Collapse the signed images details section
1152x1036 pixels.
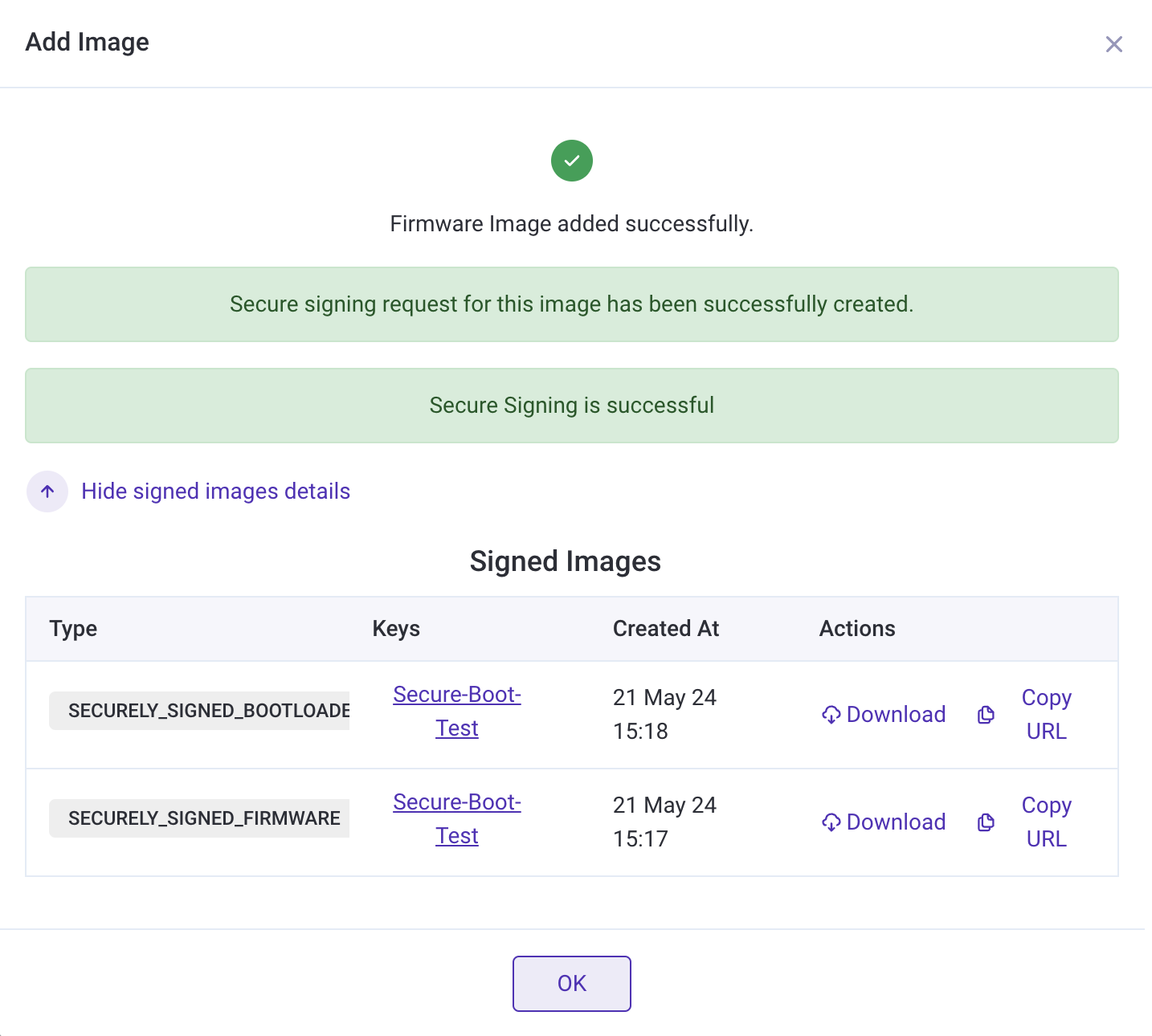coord(215,491)
